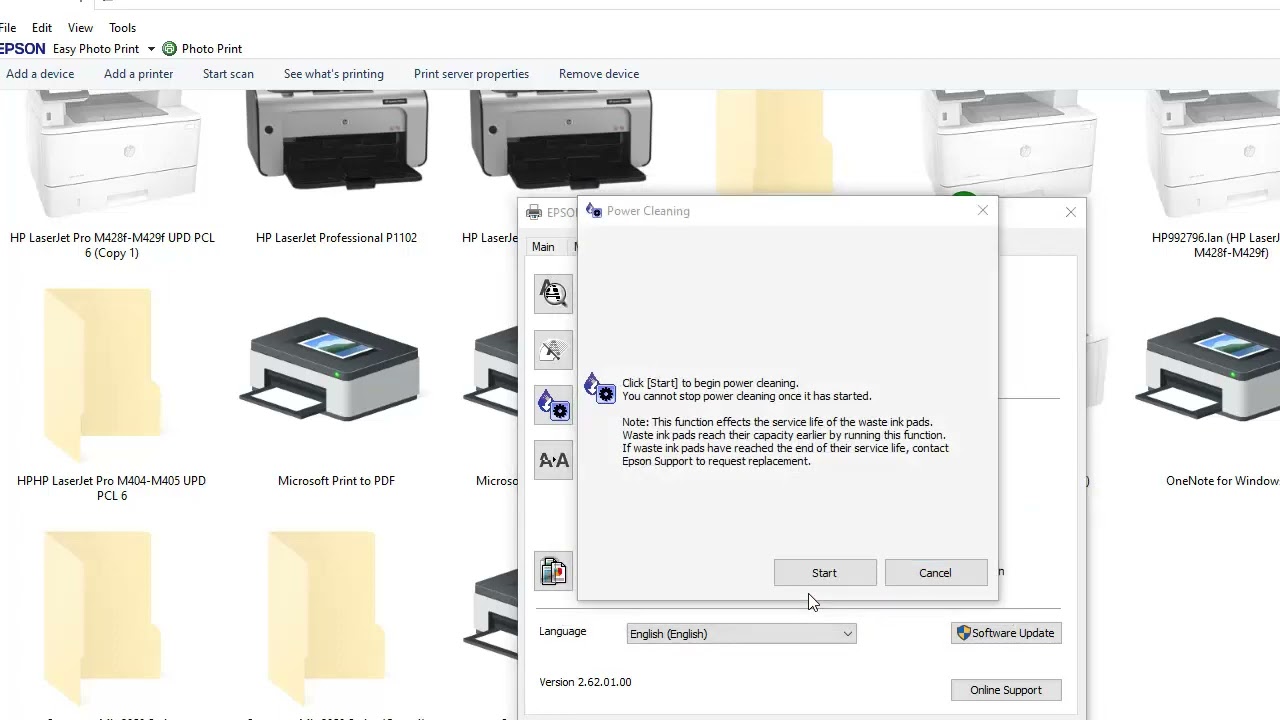Open the Tools menu
Viewport: 1280px width, 720px height.
122,28
